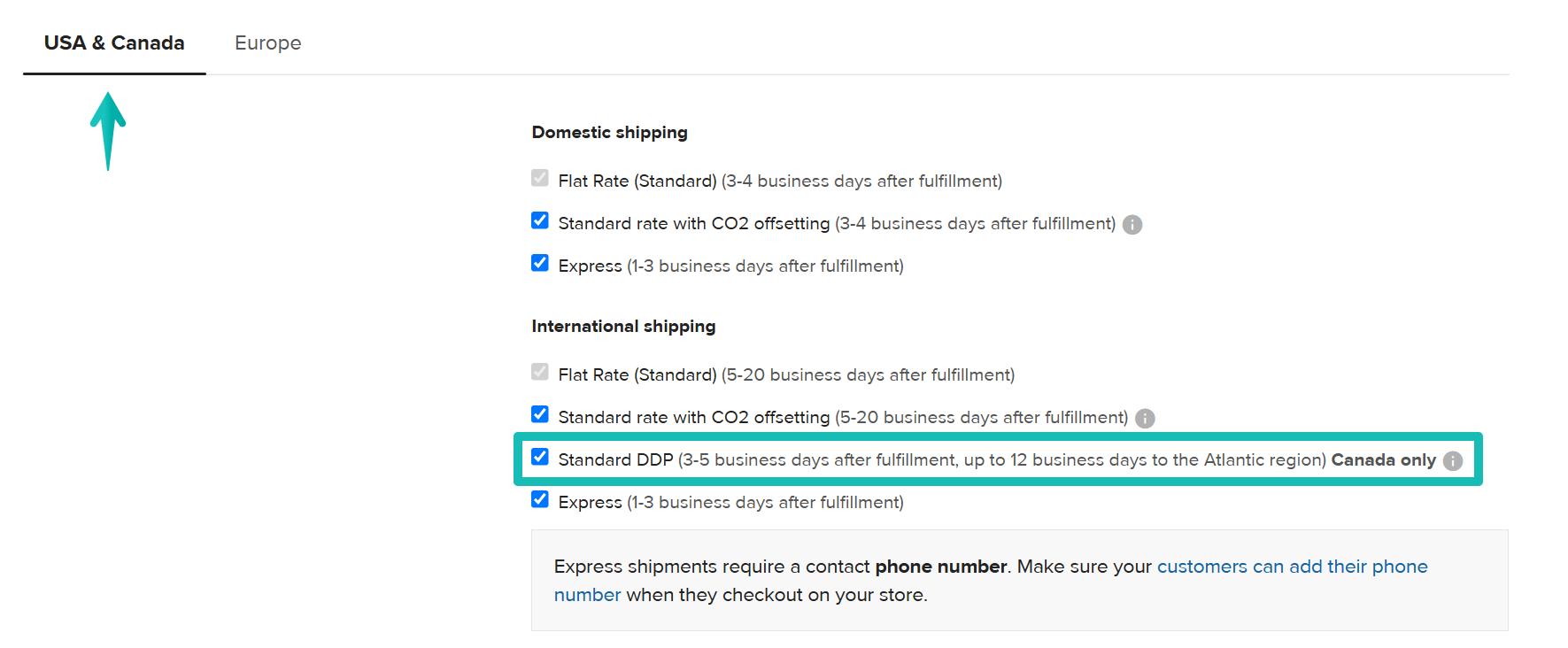Click info icon beside Standard DDP Canada only

click(1453, 460)
